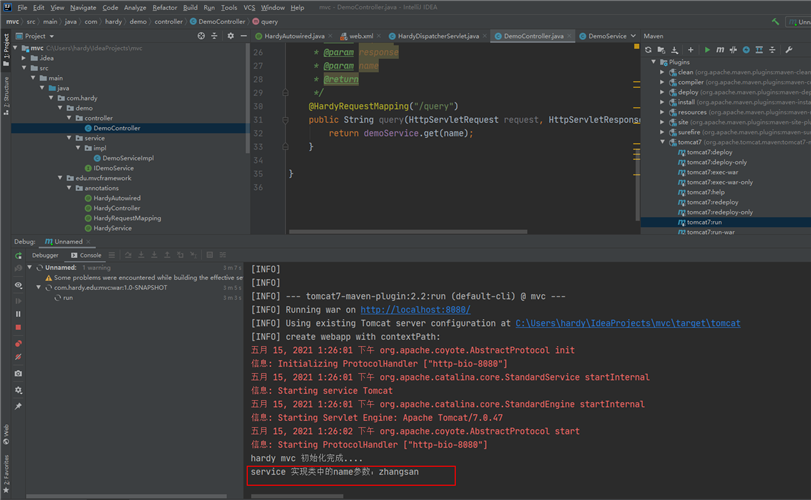Image resolution: width=811 pixels, height=500 pixels.
Task: Click the Project panel locate target icon
Action: (201, 36)
